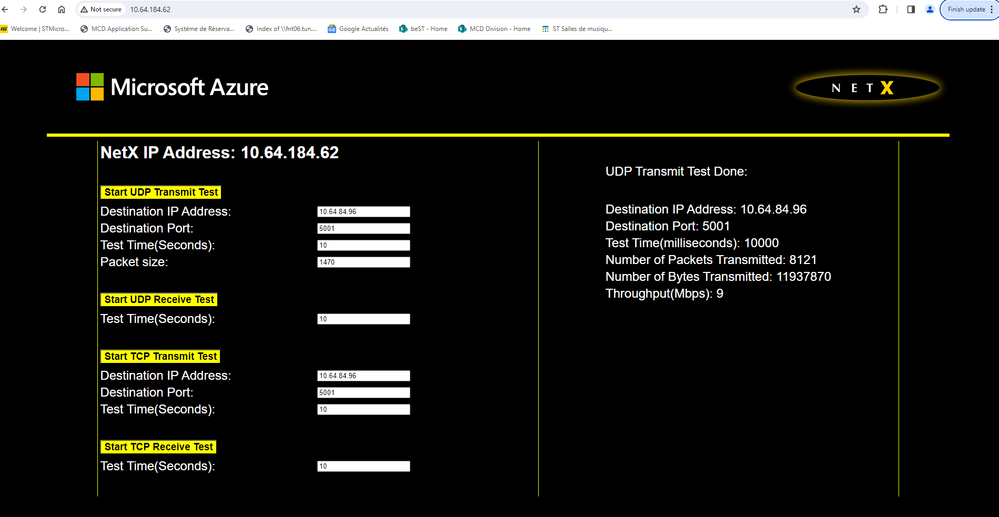Edit the UDP Transmit Destination IP Address field
The image size is (999, 517).
pos(364,212)
